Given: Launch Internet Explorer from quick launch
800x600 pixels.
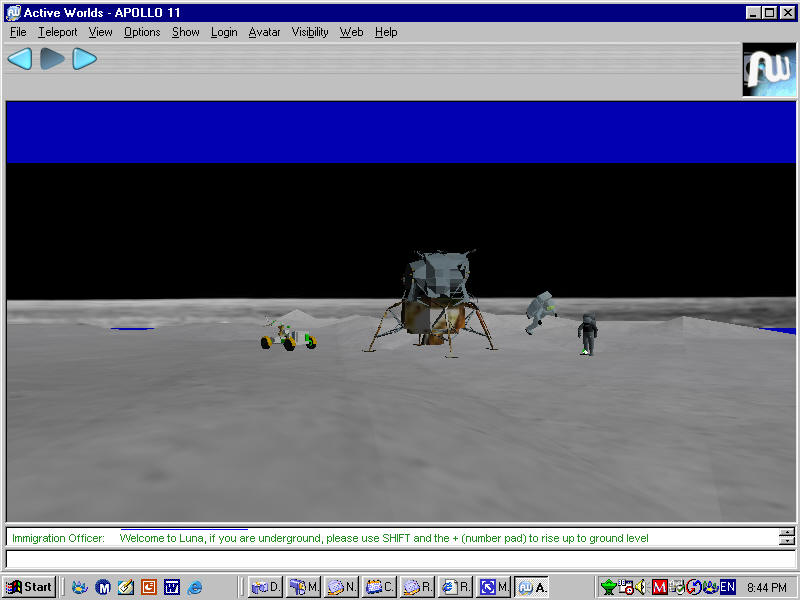Looking at the screenshot, I should pos(194,587).
